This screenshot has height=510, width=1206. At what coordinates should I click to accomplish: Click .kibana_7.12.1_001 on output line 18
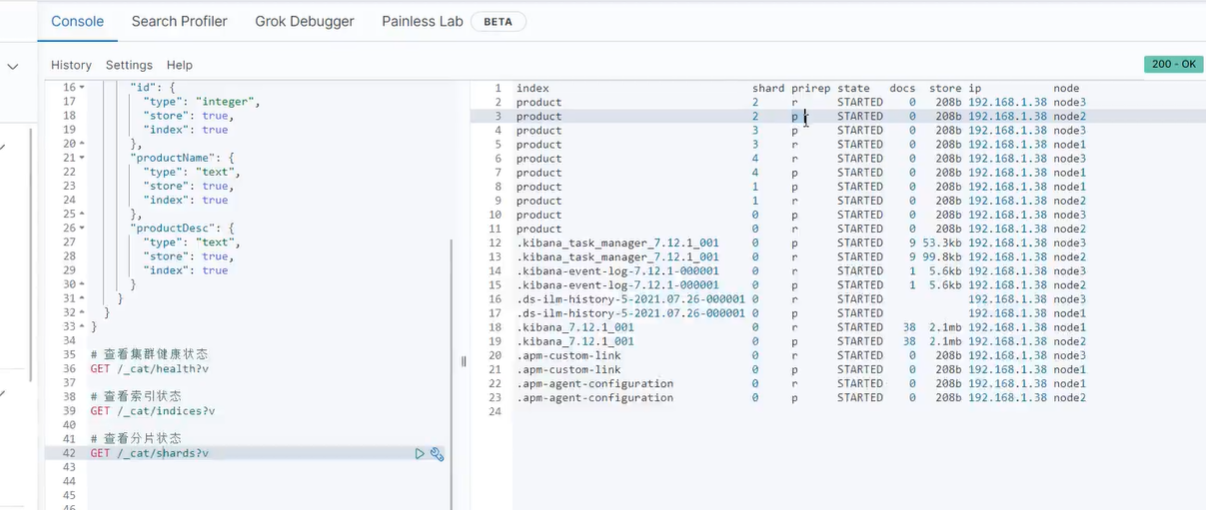[575, 327]
